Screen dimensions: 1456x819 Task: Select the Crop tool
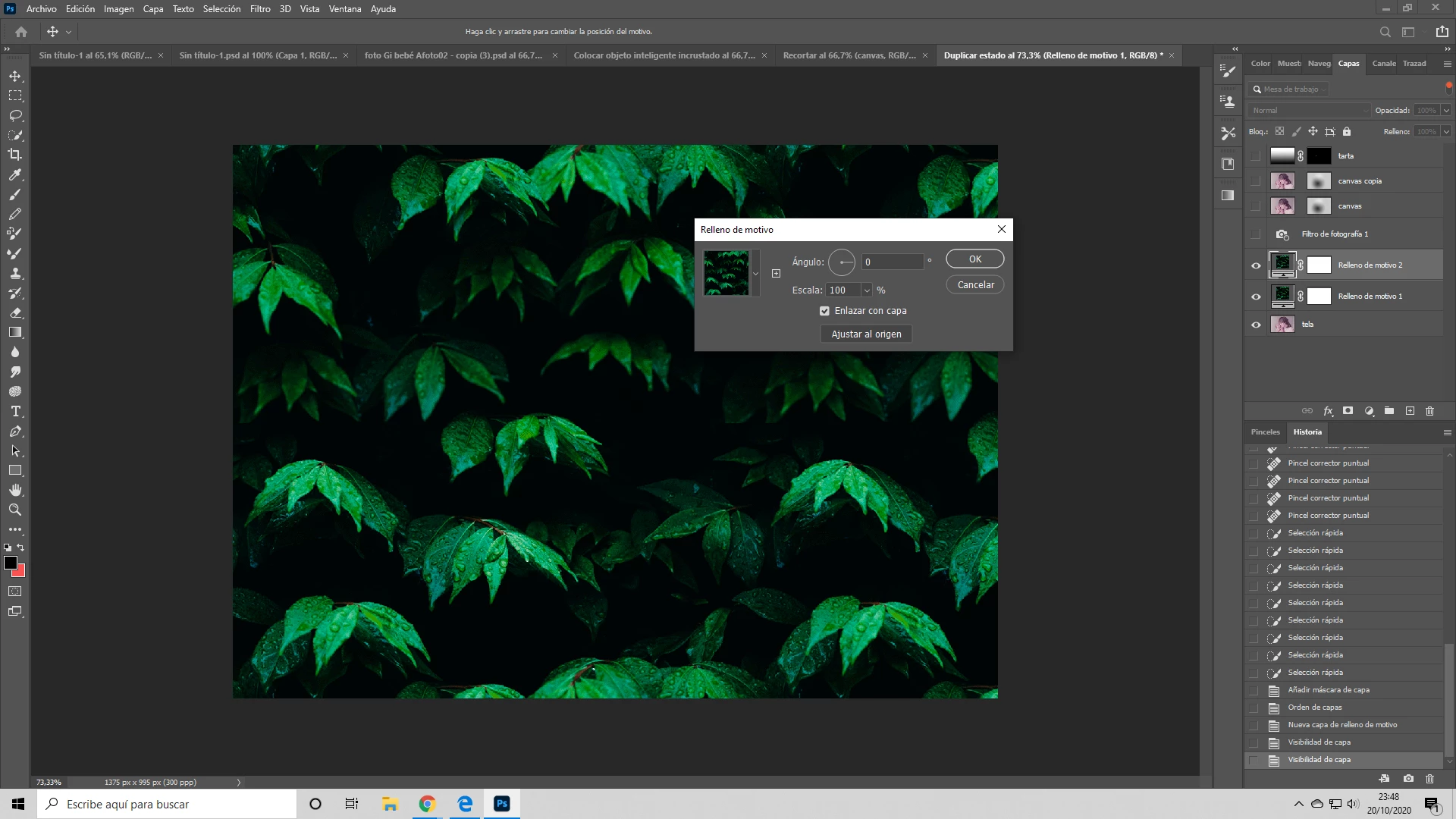[x=15, y=155]
